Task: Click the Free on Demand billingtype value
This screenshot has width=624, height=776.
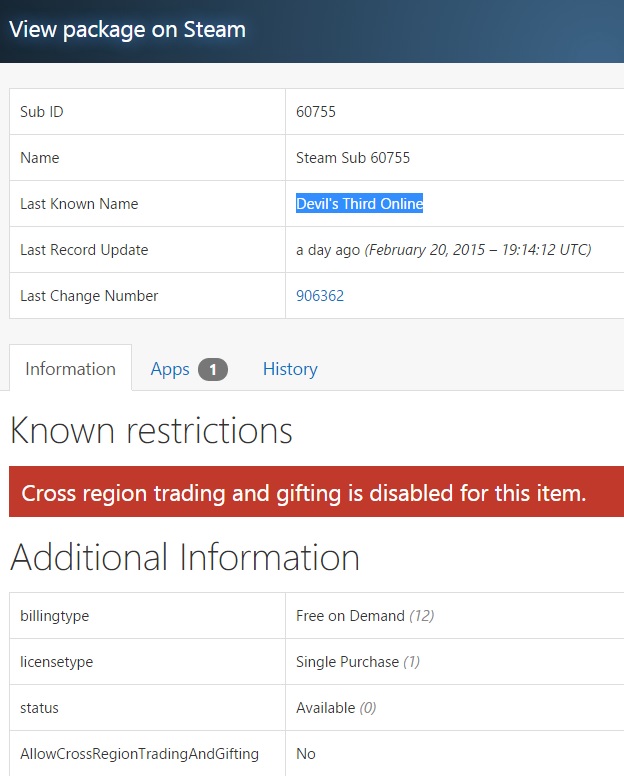Action: [x=351, y=616]
